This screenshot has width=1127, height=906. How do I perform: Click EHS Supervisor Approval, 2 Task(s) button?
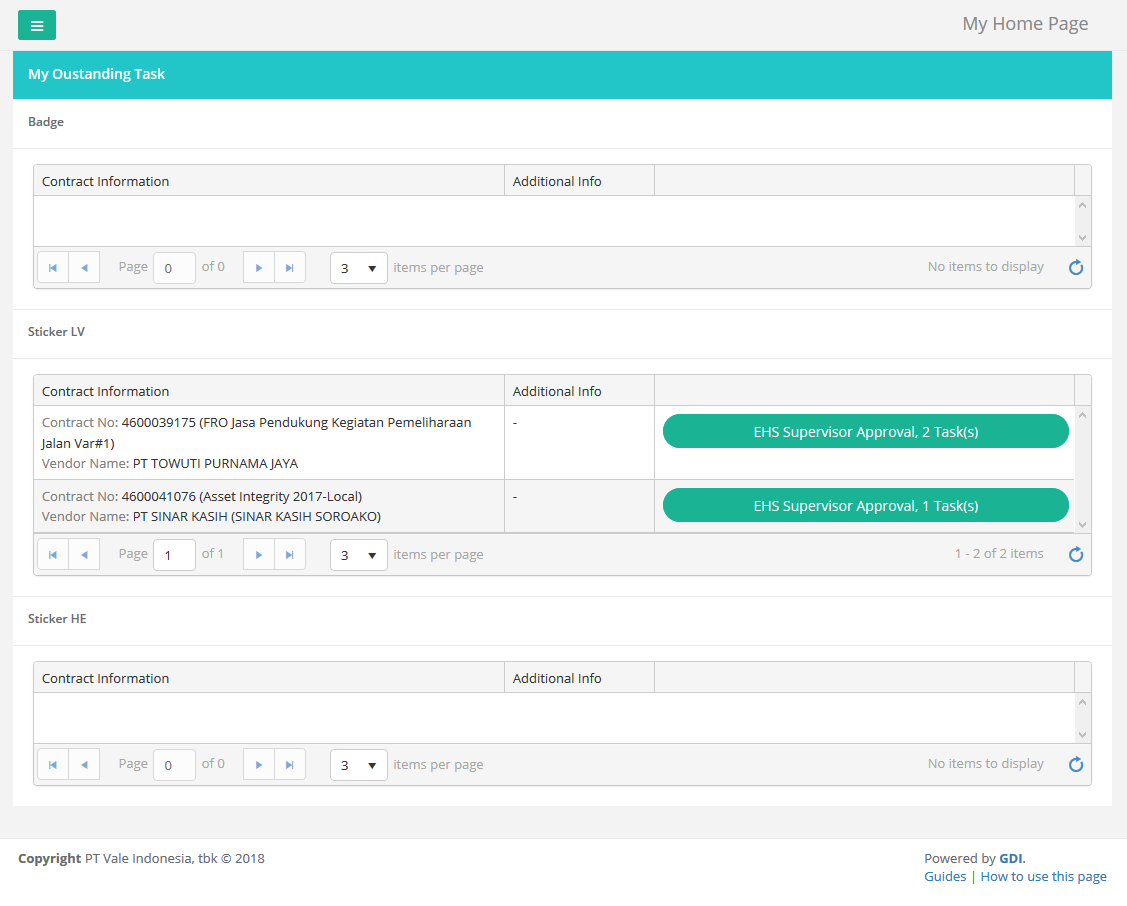[865, 431]
